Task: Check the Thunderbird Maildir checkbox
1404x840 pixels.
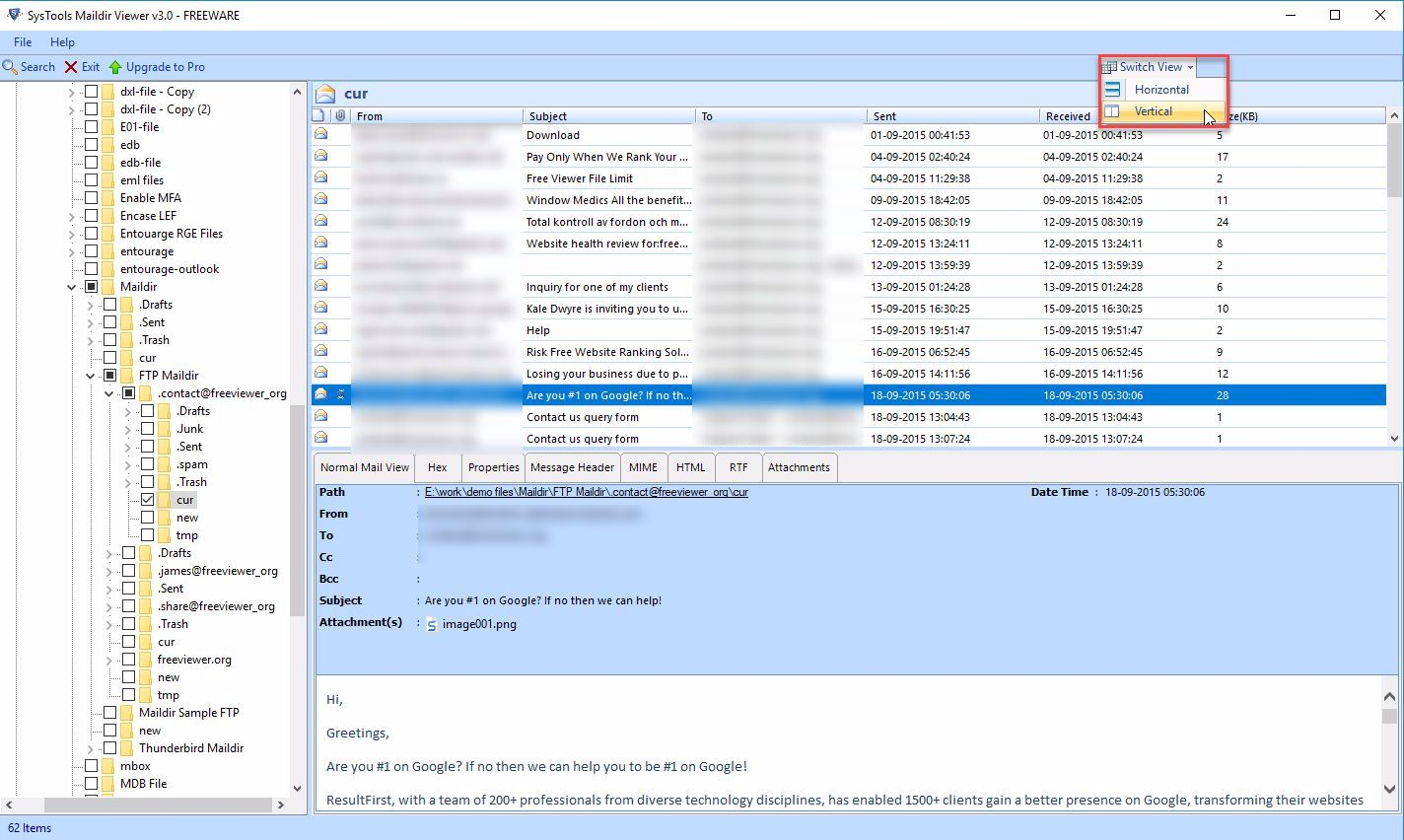Action: click(108, 747)
